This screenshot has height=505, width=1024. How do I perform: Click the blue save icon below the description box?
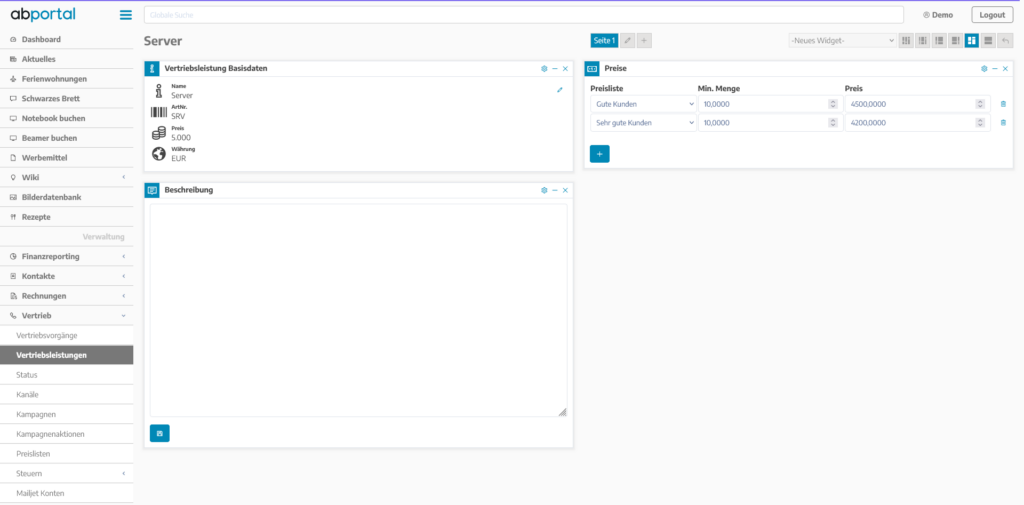[160, 433]
